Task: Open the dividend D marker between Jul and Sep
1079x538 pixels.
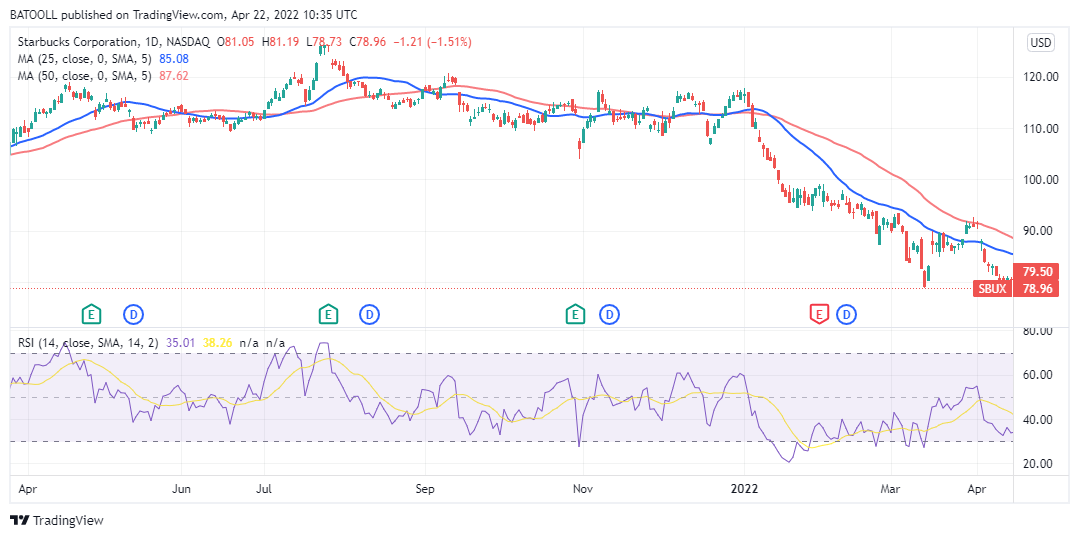Action: point(370,315)
